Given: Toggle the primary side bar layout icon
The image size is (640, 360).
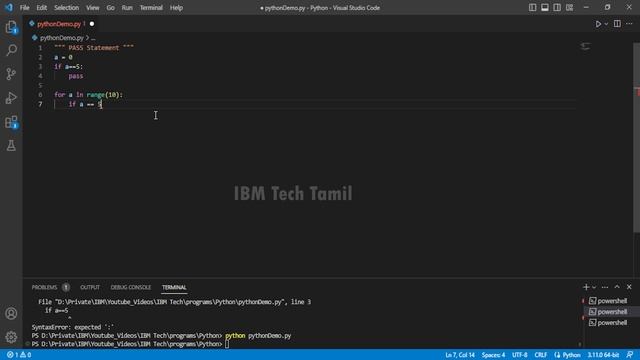Looking at the screenshot, I should (533, 7).
